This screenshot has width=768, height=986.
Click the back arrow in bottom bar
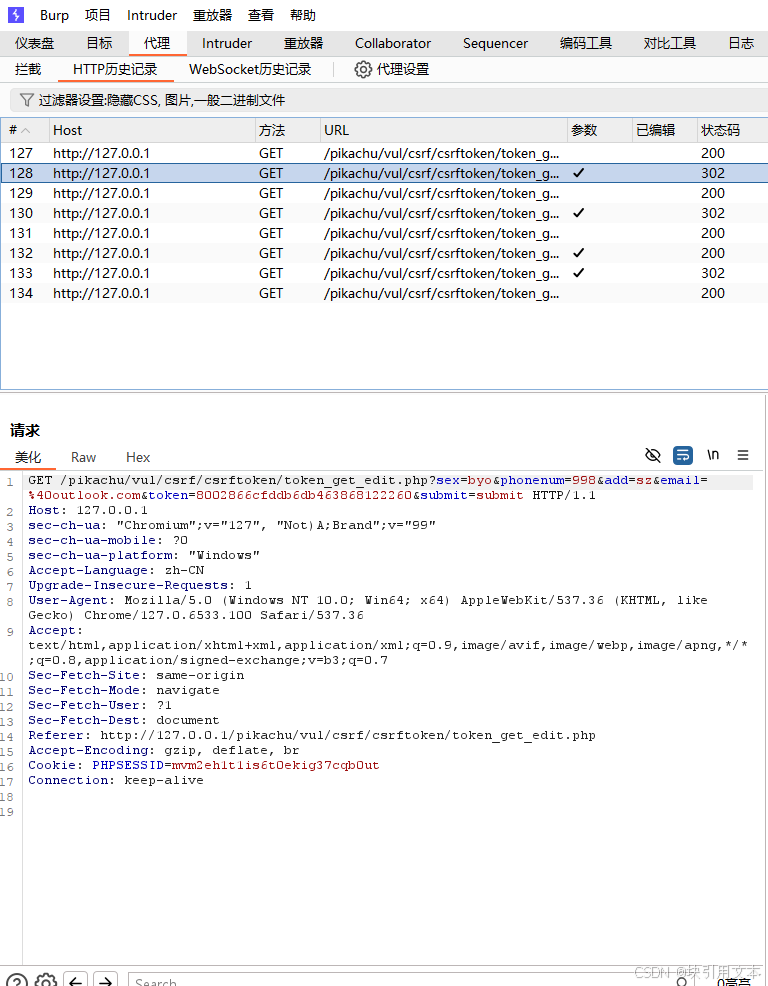(x=75, y=980)
